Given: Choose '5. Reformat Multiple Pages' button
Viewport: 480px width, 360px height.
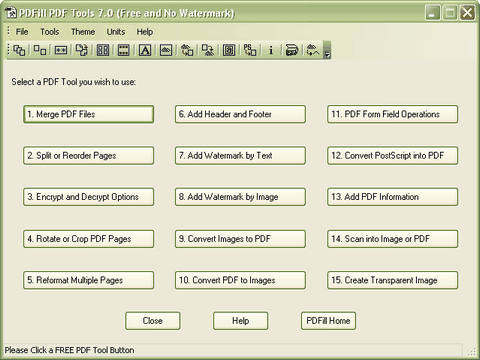Looking at the screenshot, I should tap(89, 280).
